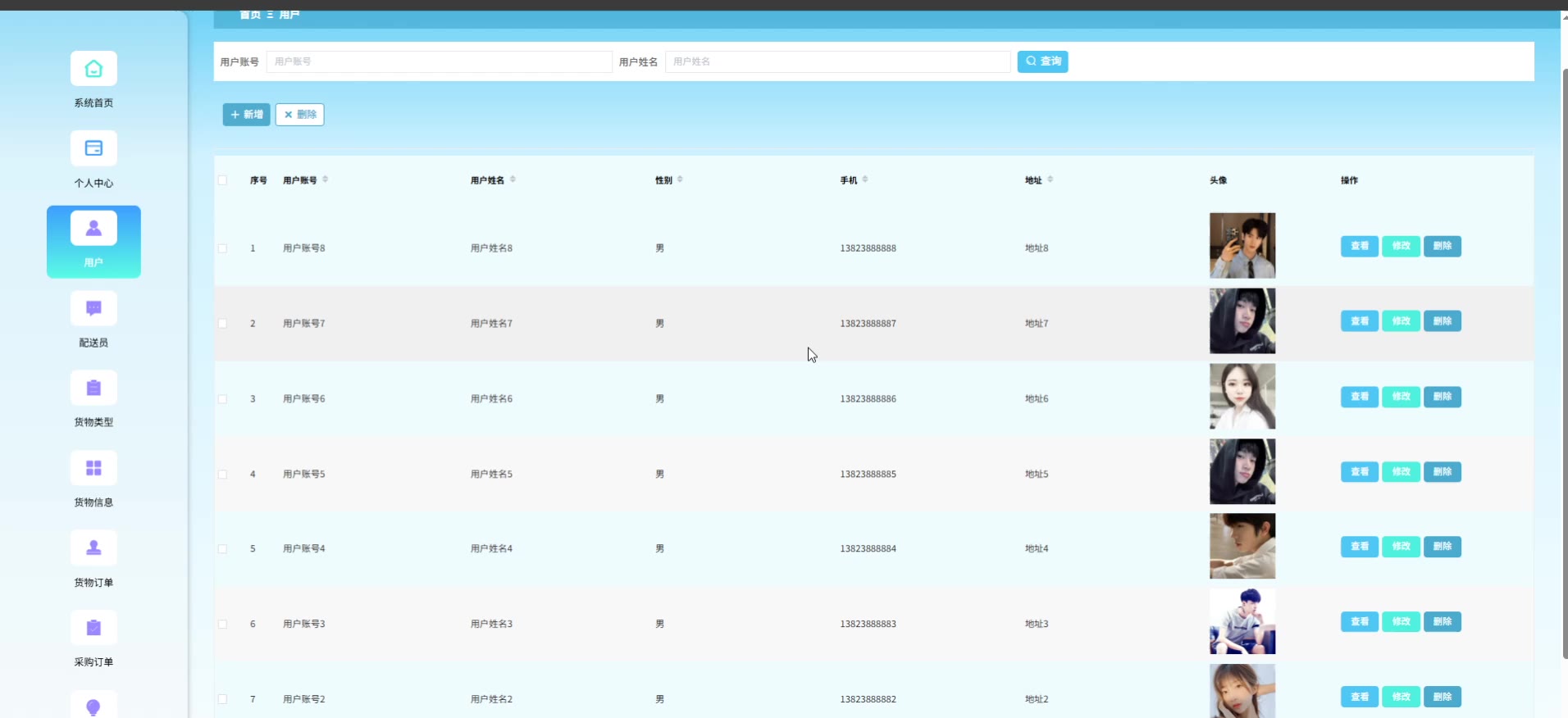
Task: View details of 用户账号8 with 查看
Action: [1359, 246]
